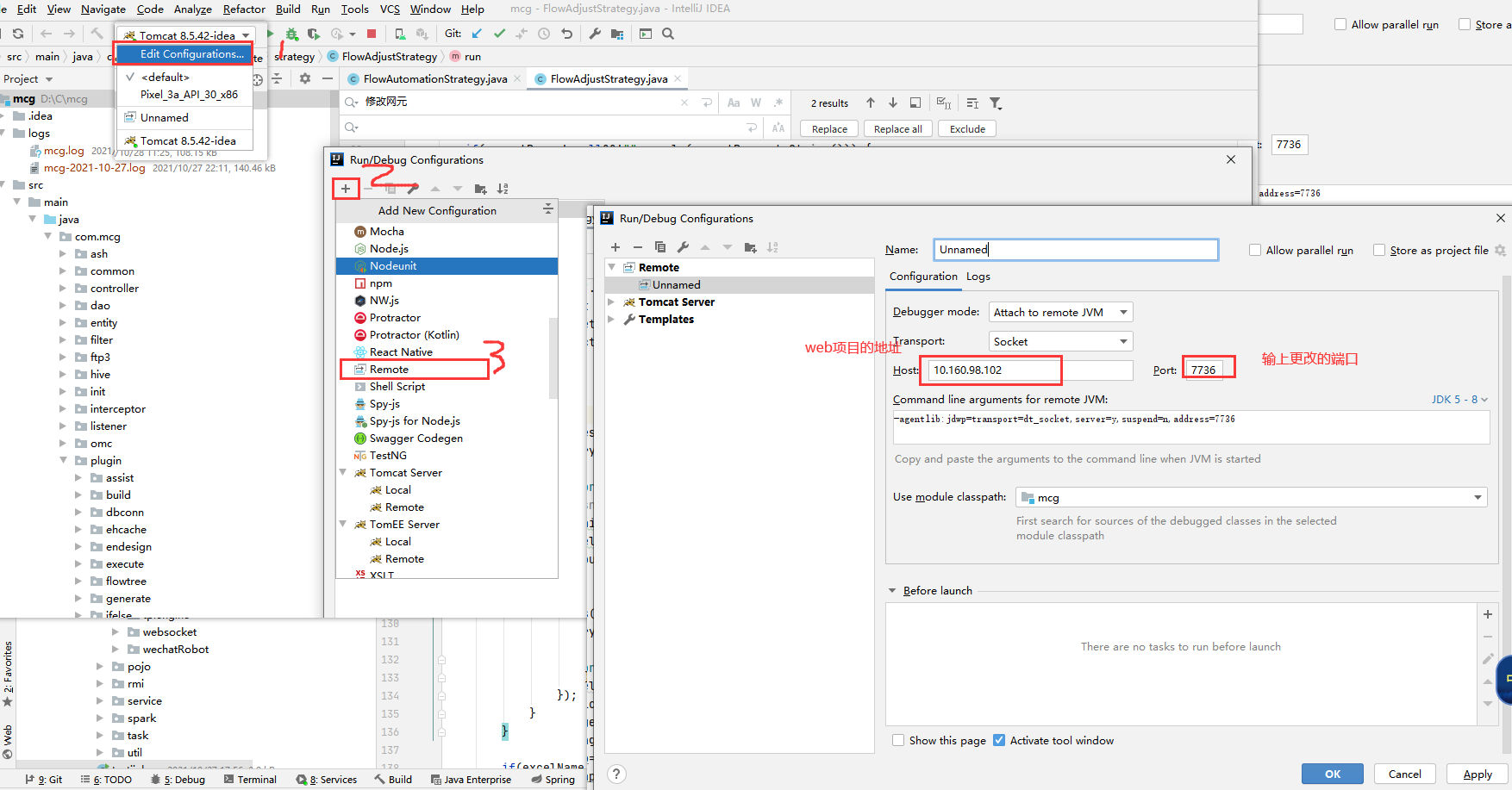
Task: Click the OK button
Action: pyautogui.click(x=1333, y=774)
